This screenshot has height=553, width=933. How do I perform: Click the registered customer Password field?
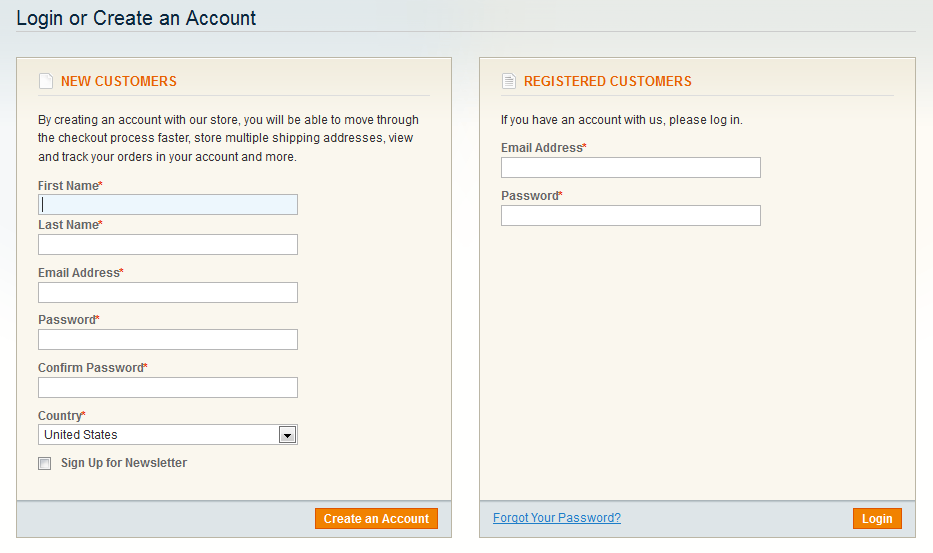pos(631,215)
